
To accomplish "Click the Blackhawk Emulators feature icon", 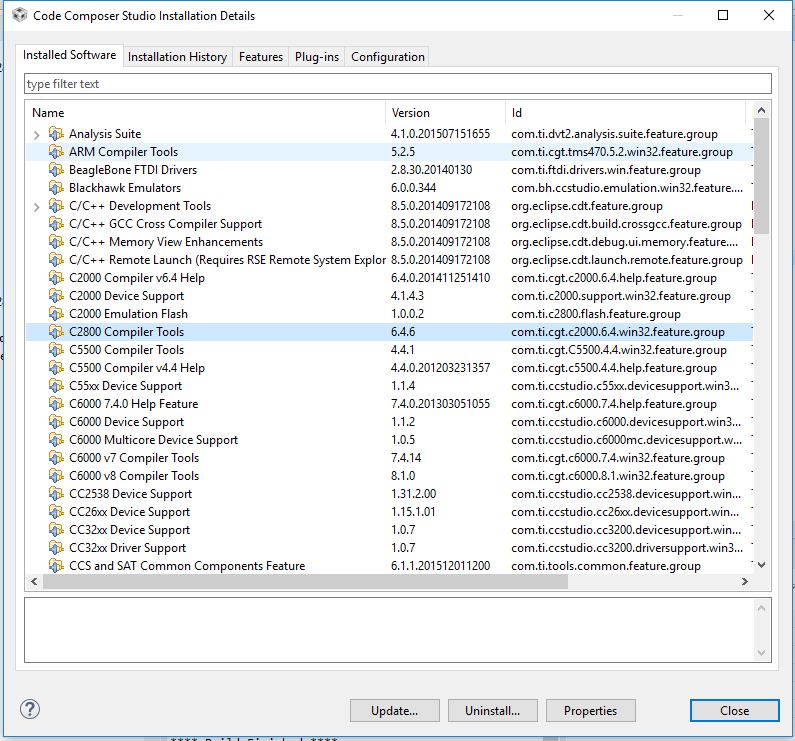I will pos(56,188).
